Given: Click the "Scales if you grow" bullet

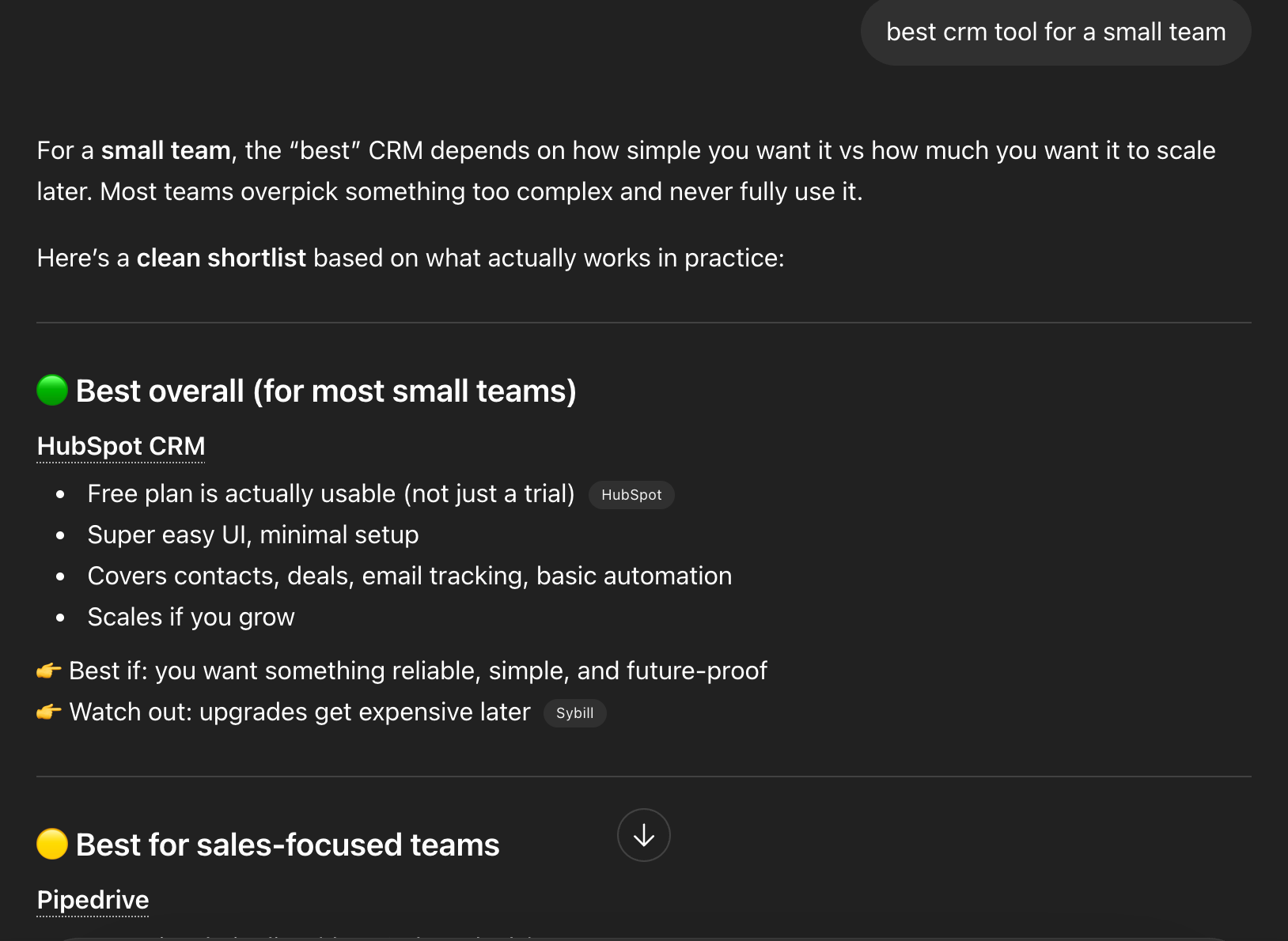Looking at the screenshot, I should (191, 618).
